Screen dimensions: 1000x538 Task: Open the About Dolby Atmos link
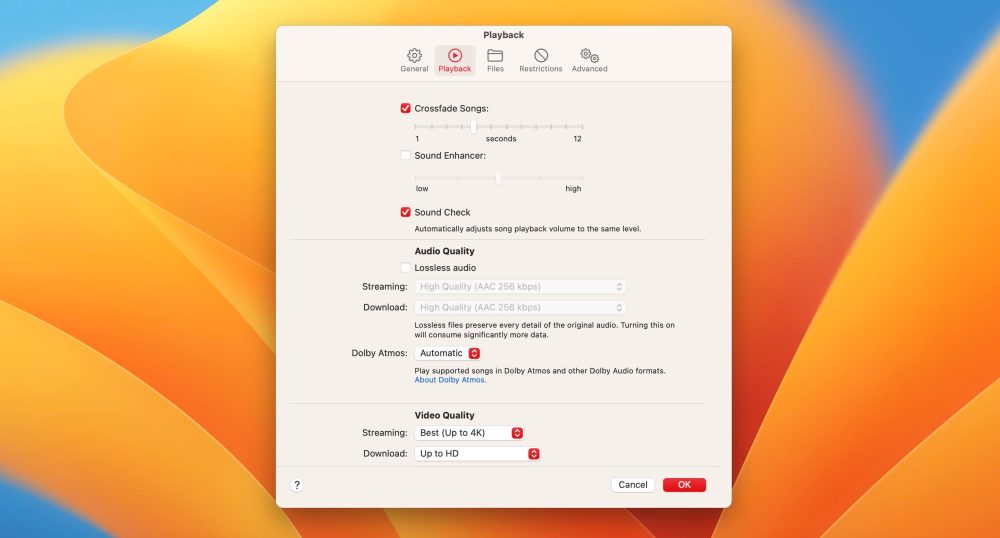450,380
